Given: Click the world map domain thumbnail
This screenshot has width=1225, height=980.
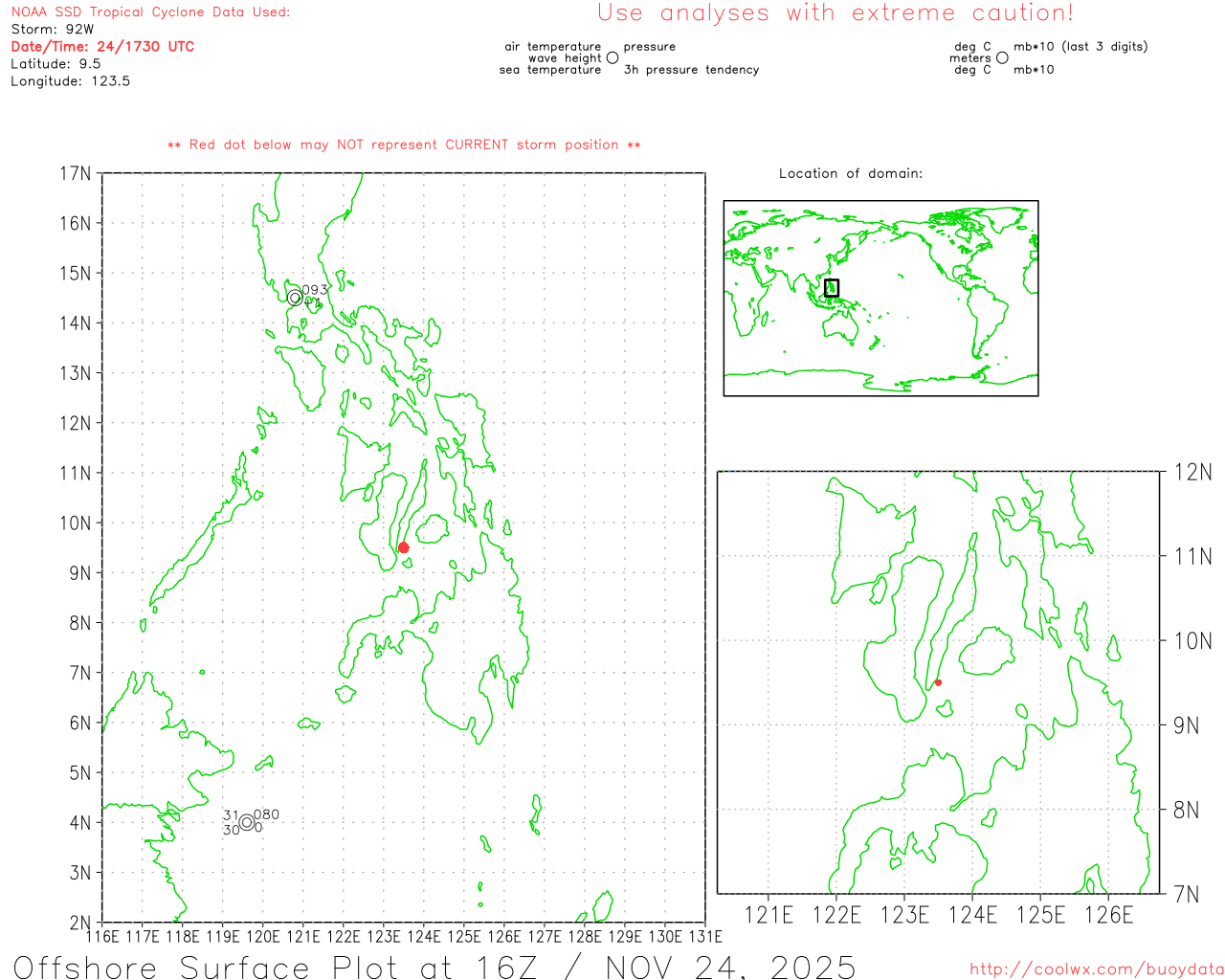Looking at the screenshot, I should [880, 298].
